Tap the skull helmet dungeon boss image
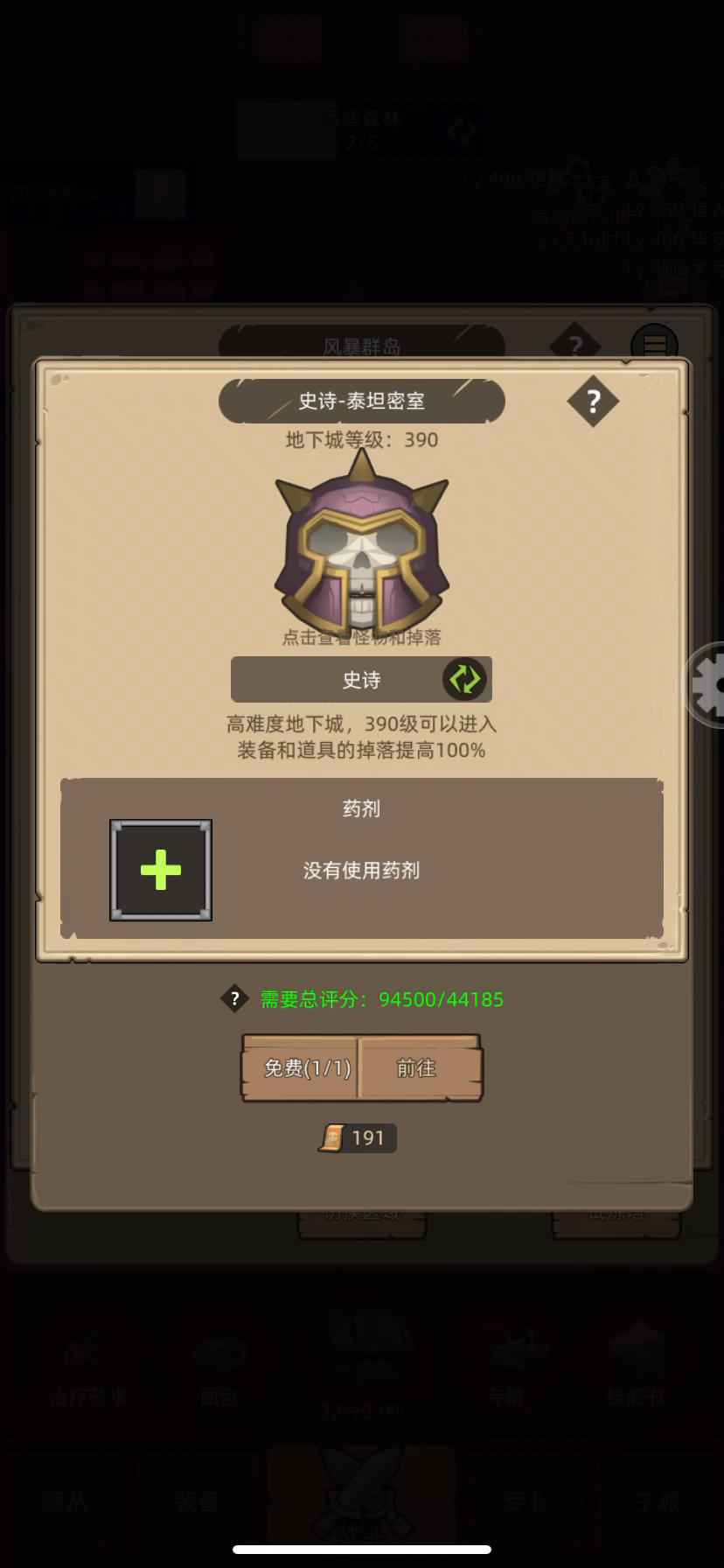 click(x=362, y=542)
